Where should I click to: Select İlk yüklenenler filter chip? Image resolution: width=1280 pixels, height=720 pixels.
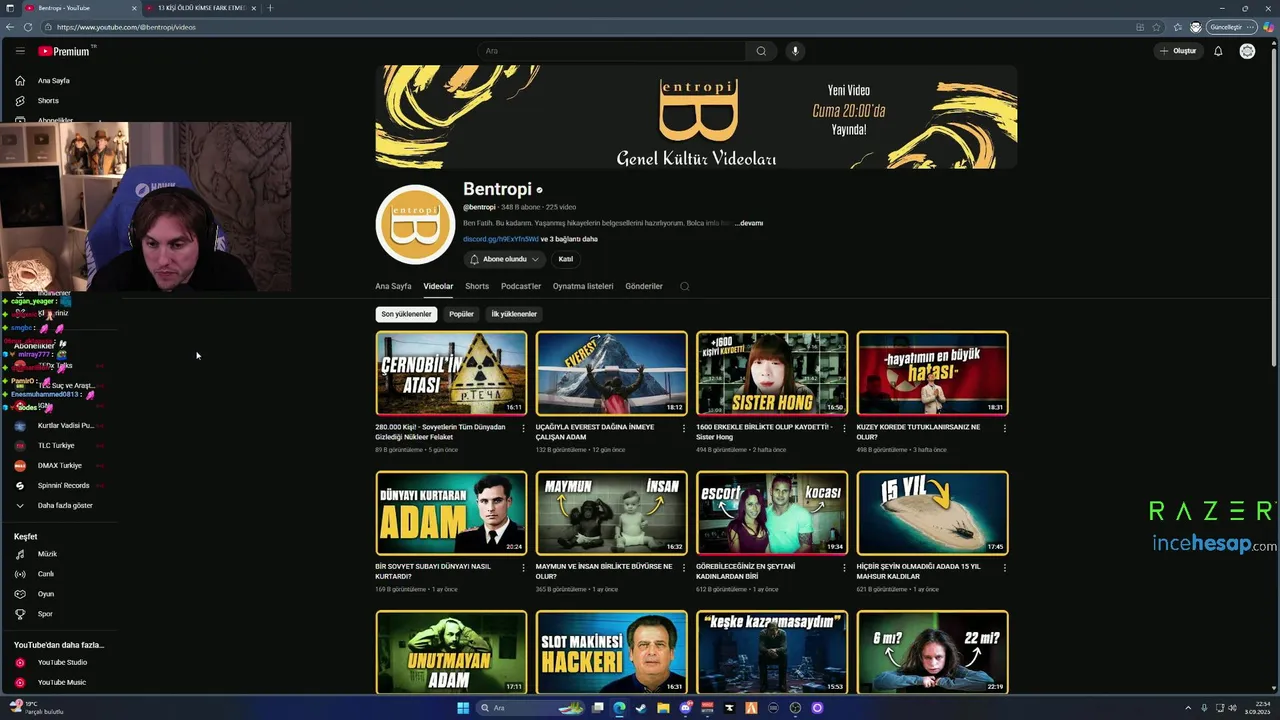coord(514,314)
